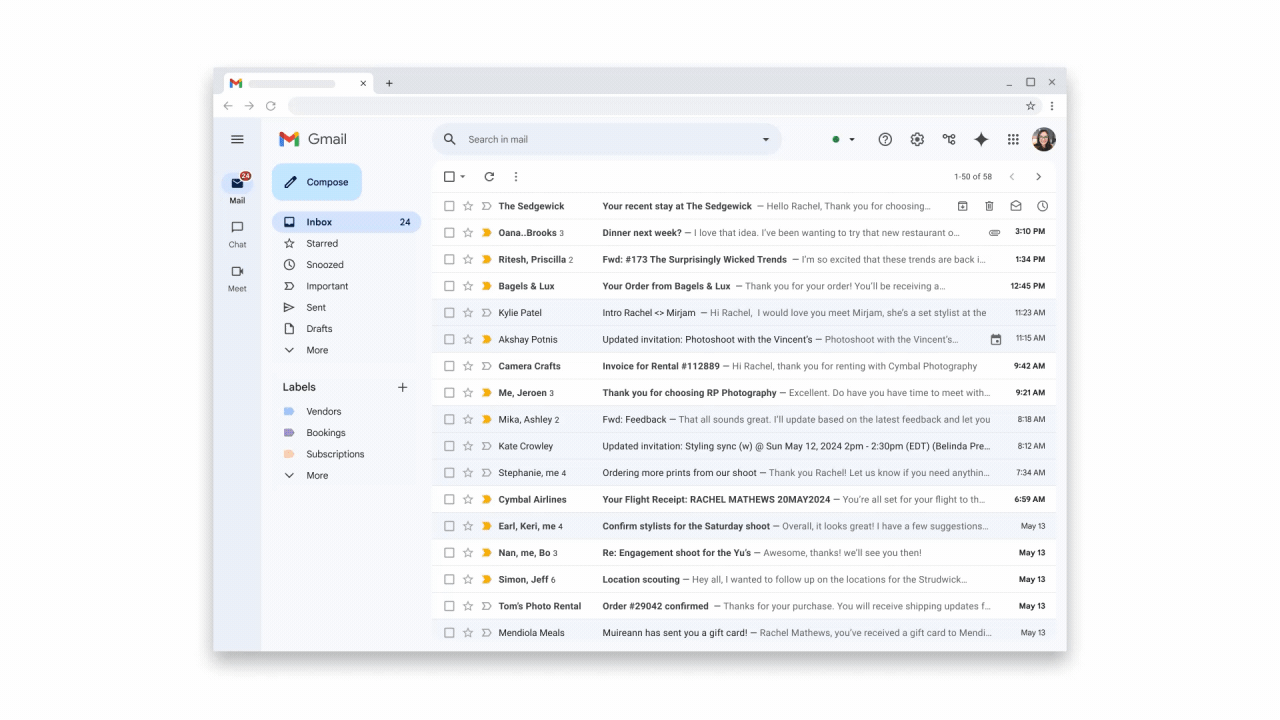Open the integrations icon beside Settings
This screenshot has height=720, width=1280.
949,140
